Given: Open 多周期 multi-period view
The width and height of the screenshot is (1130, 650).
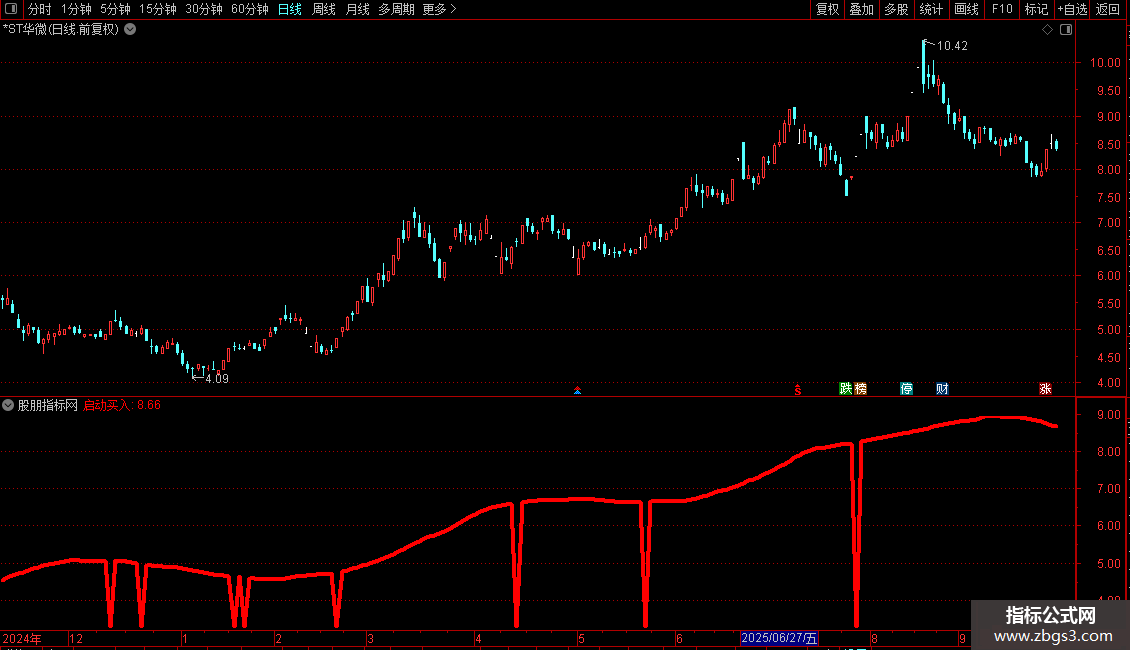Looking at the screenshot, I should coord(396,9).
